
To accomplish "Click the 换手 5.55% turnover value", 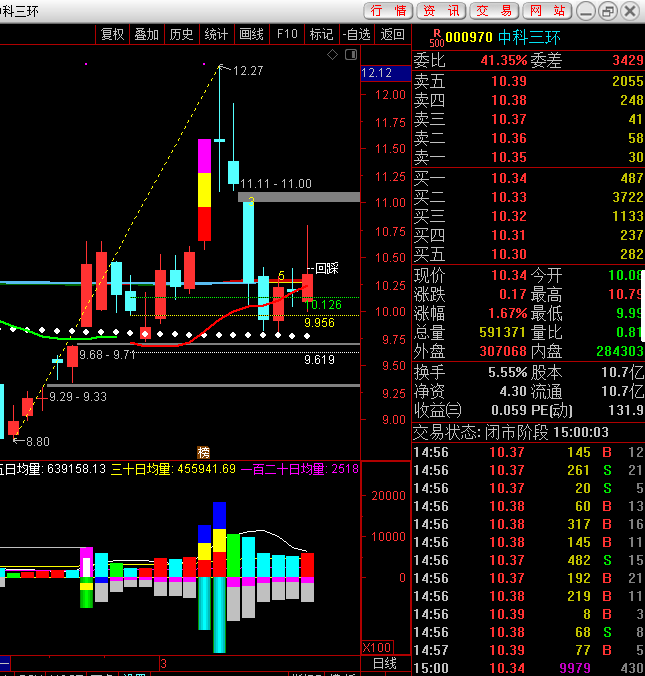I will click(x=508, y=372).
